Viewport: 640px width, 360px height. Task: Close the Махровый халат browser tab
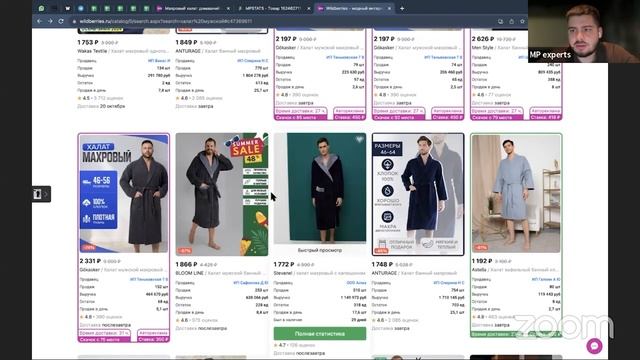pos(228,8)
